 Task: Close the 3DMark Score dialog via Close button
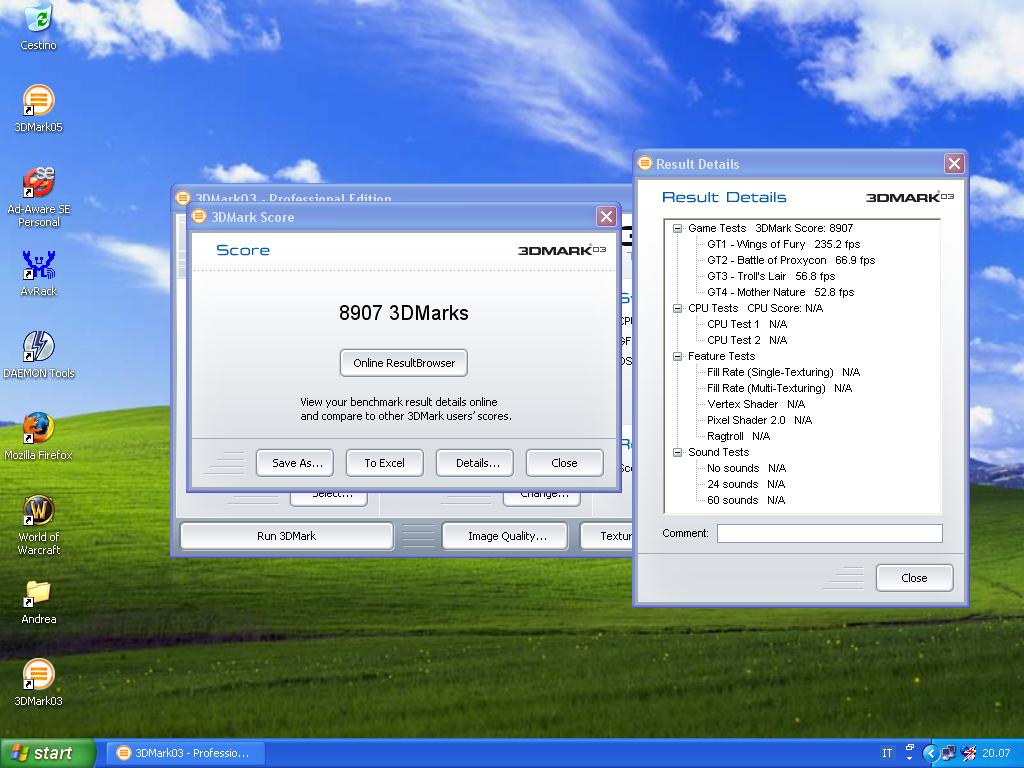click(x=564, y=463)
